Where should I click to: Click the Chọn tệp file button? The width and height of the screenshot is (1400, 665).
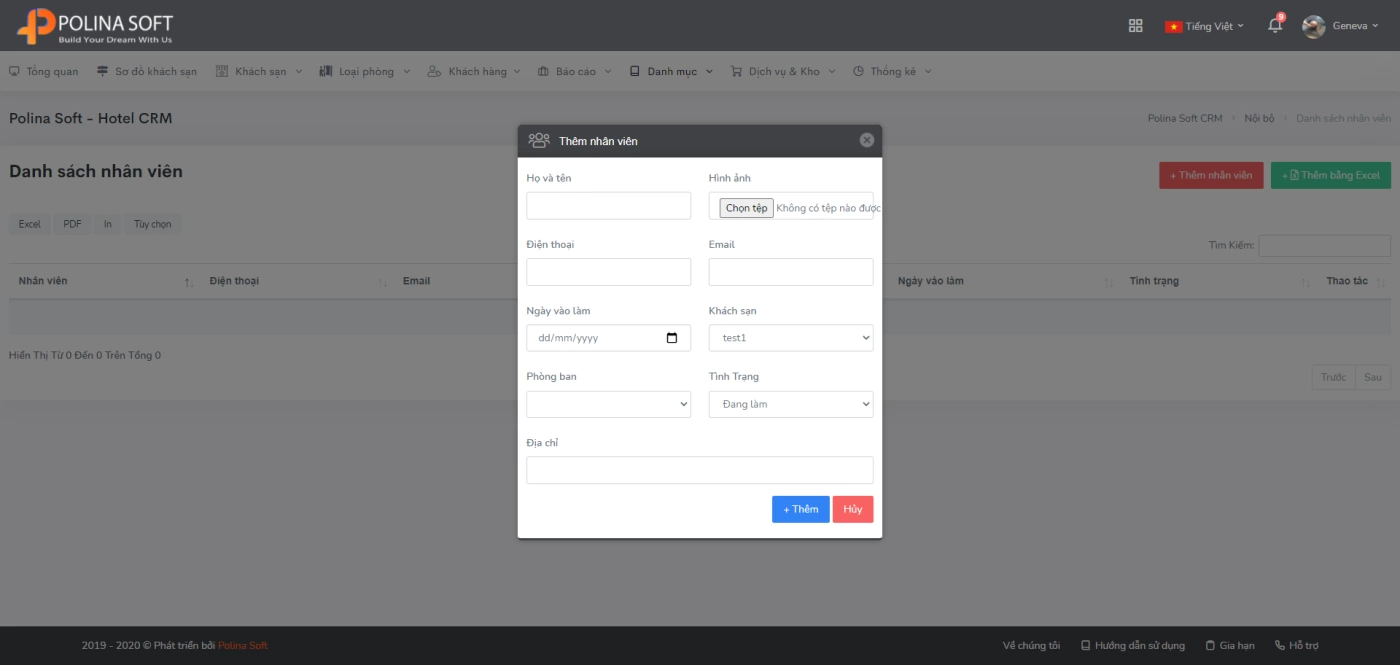[746, 208]
